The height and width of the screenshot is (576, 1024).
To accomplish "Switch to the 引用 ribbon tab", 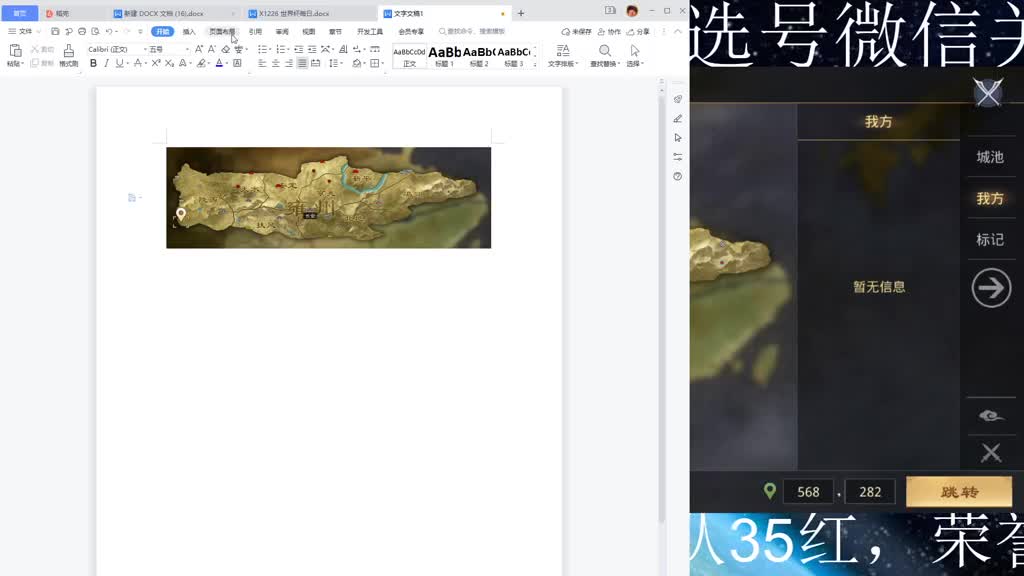I will [x=255, y=31].
